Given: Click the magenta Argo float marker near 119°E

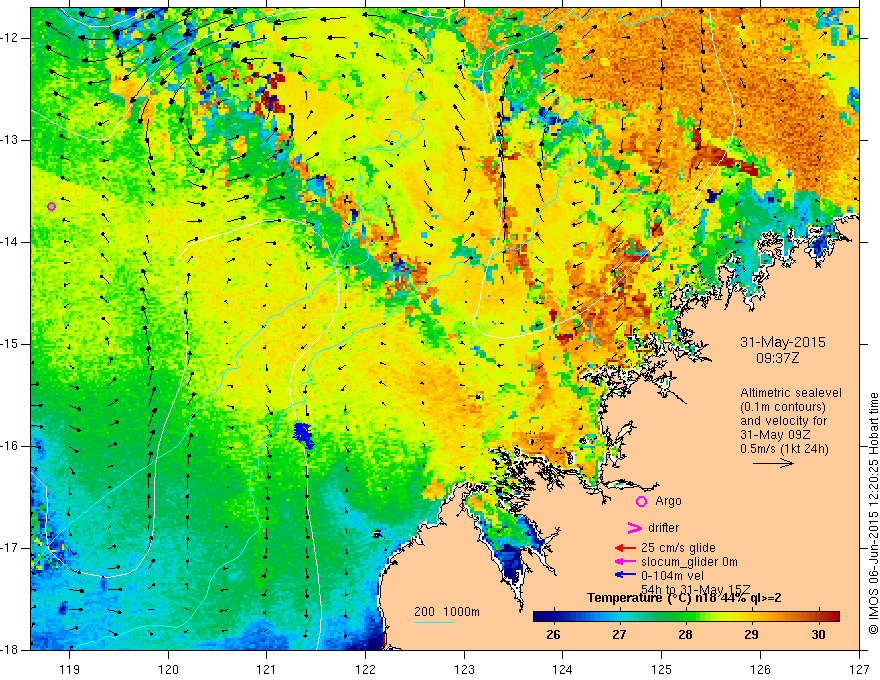Looking at the screenshot, I should coord(52,206).
